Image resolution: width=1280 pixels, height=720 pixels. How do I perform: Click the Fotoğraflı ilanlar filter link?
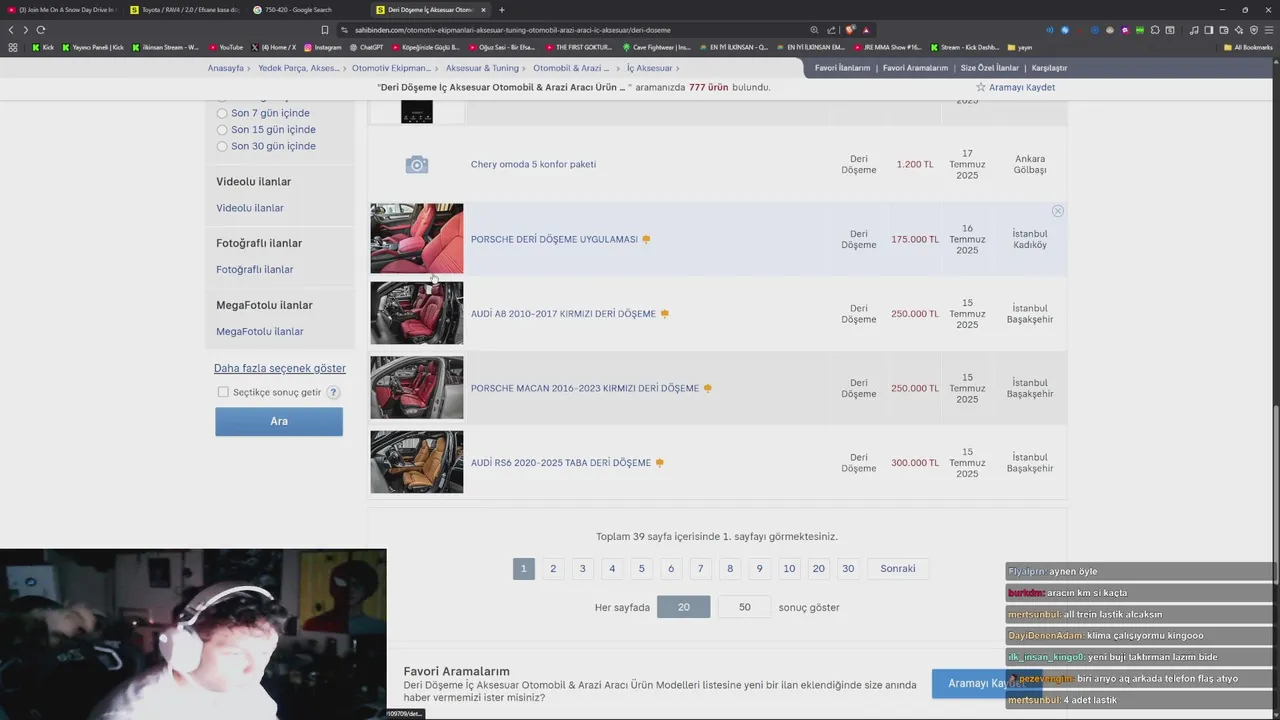255,270
